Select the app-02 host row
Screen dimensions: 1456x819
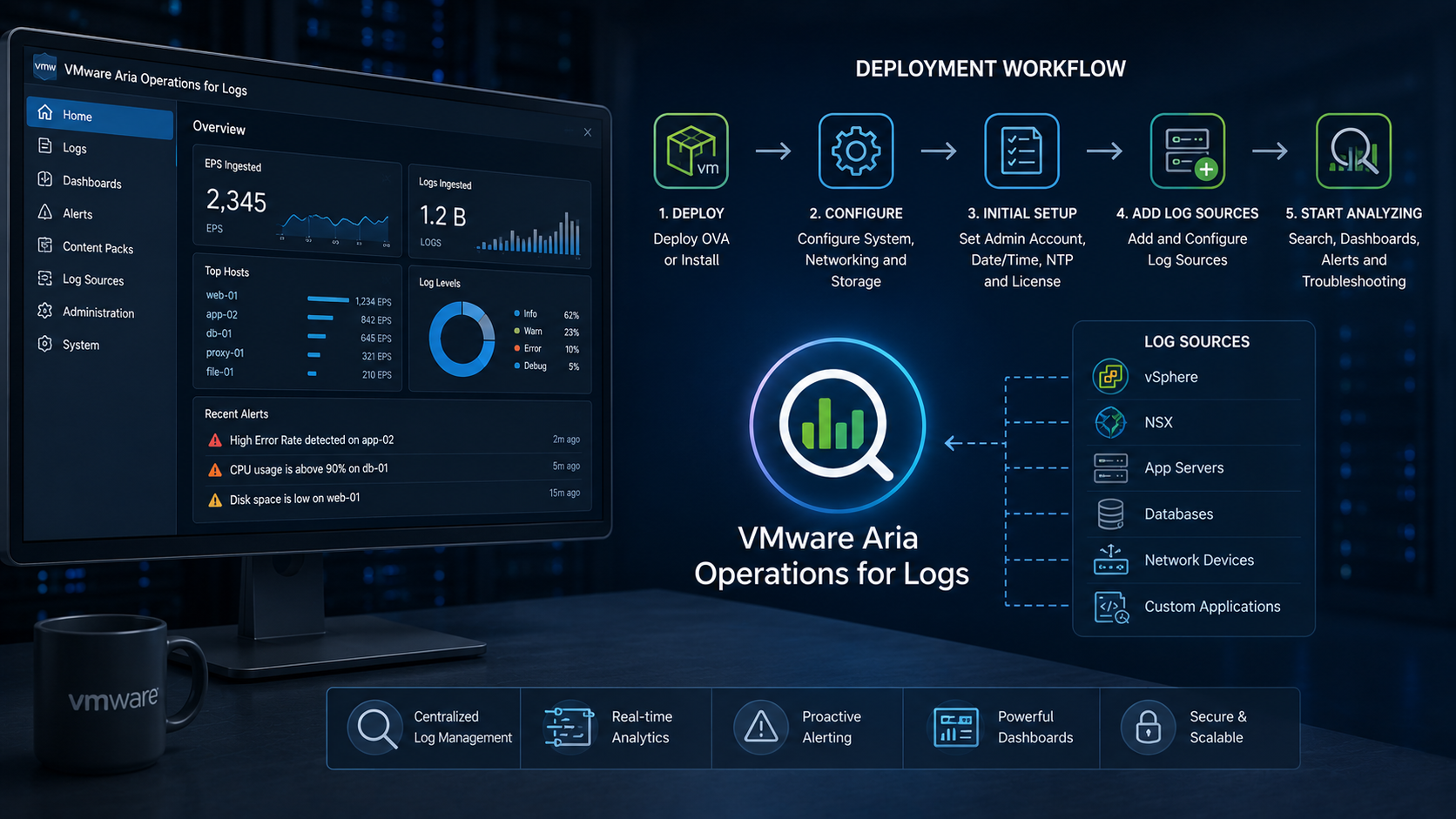click(299, 317)
